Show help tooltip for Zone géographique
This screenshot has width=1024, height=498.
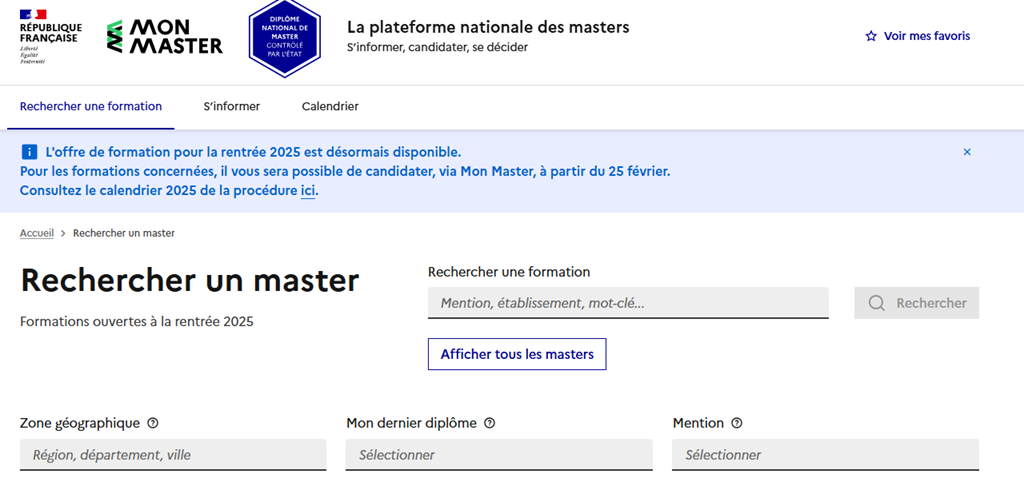coord(153,423)
